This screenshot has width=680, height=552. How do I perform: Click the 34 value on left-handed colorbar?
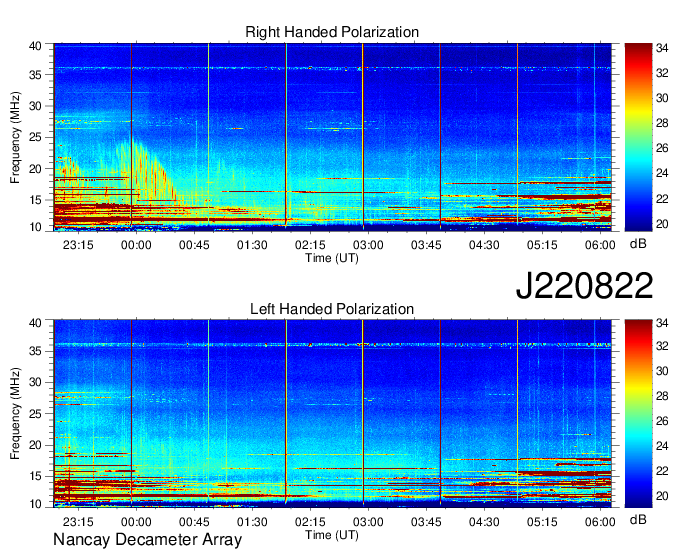(662, 324)
